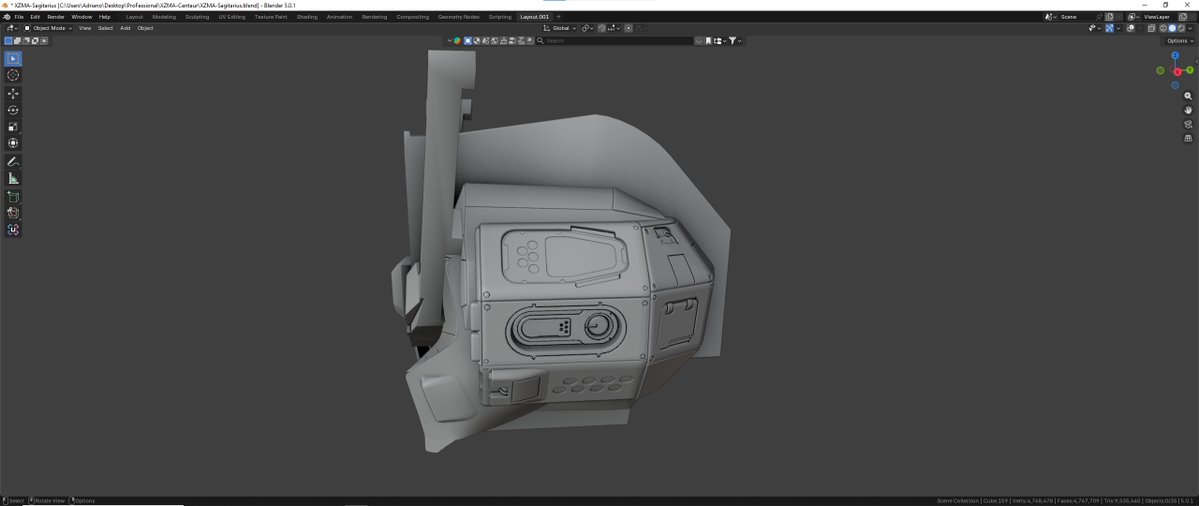The width and height of the screenshot is (1199, 506).
Task: Switch to the Sculpting workspace tab
Action: (197, 17)
